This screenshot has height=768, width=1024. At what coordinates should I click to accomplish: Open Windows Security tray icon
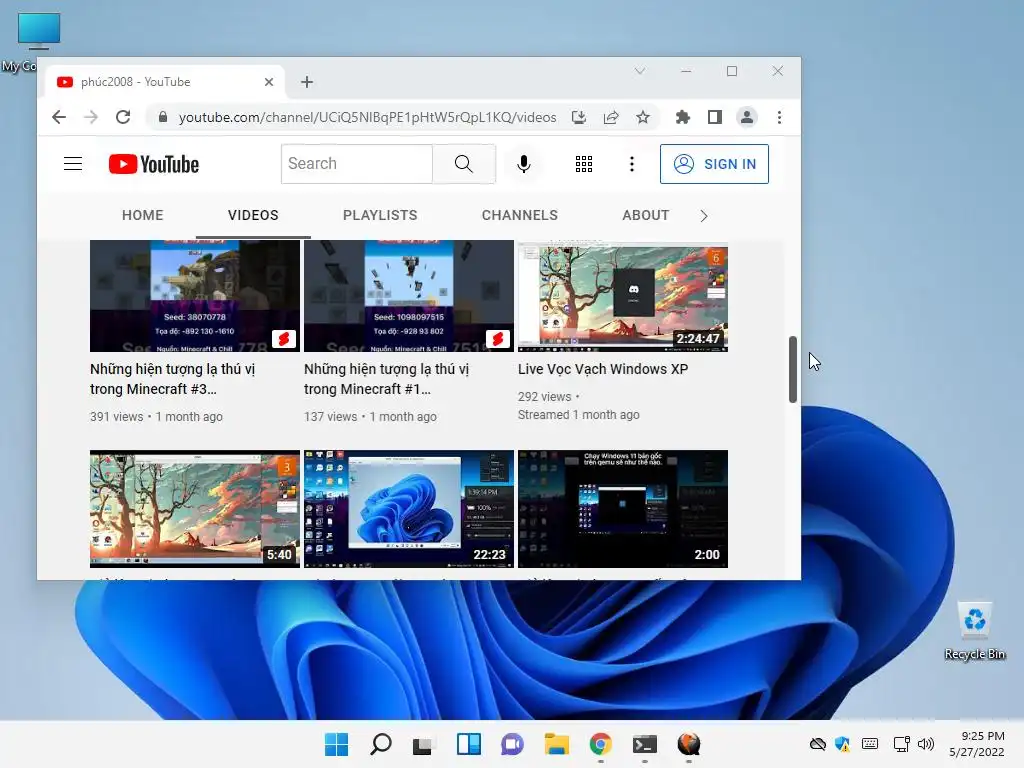pyautogui.click(x=842, y=744)
